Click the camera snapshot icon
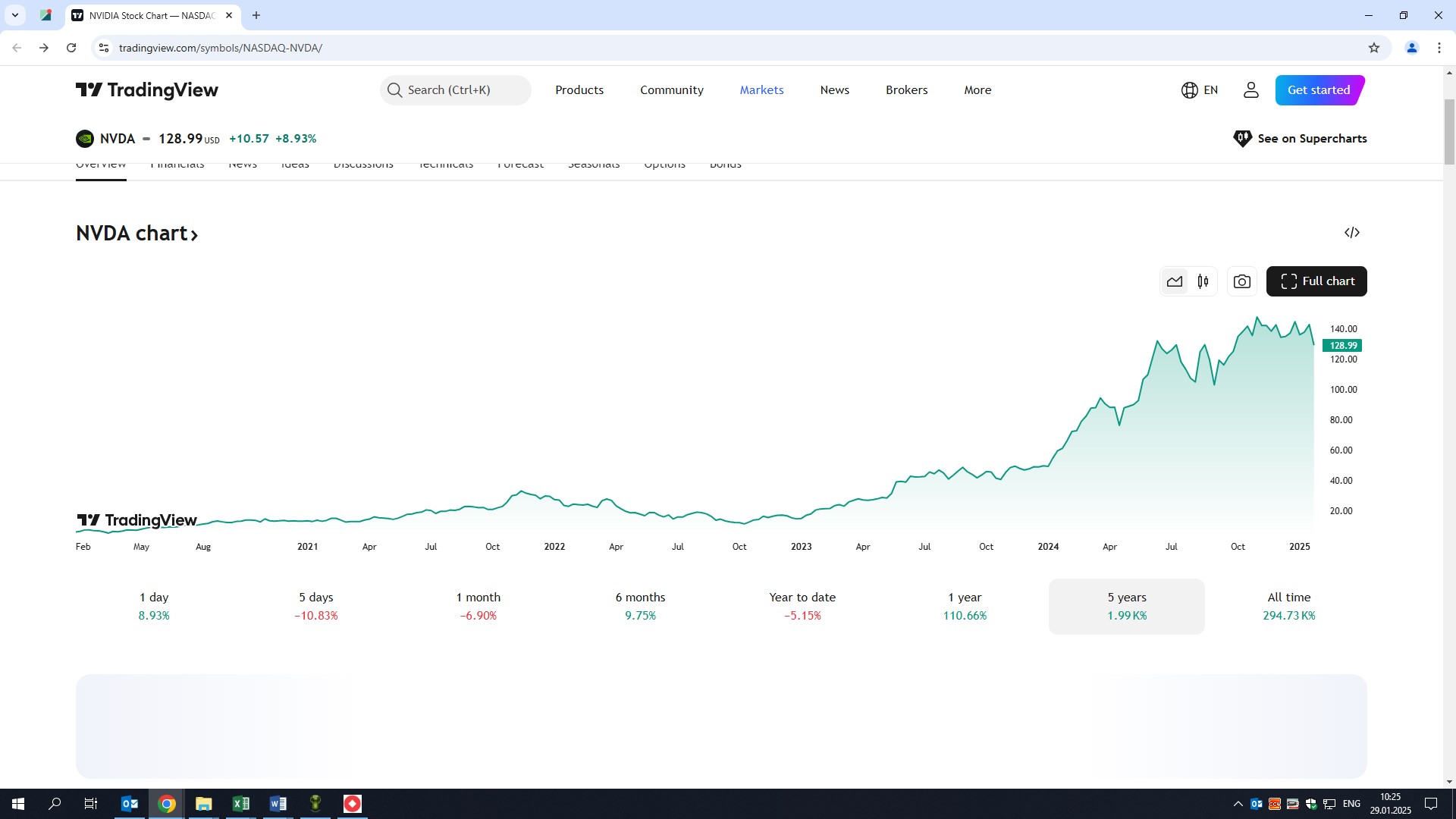 pos(1241,281)
